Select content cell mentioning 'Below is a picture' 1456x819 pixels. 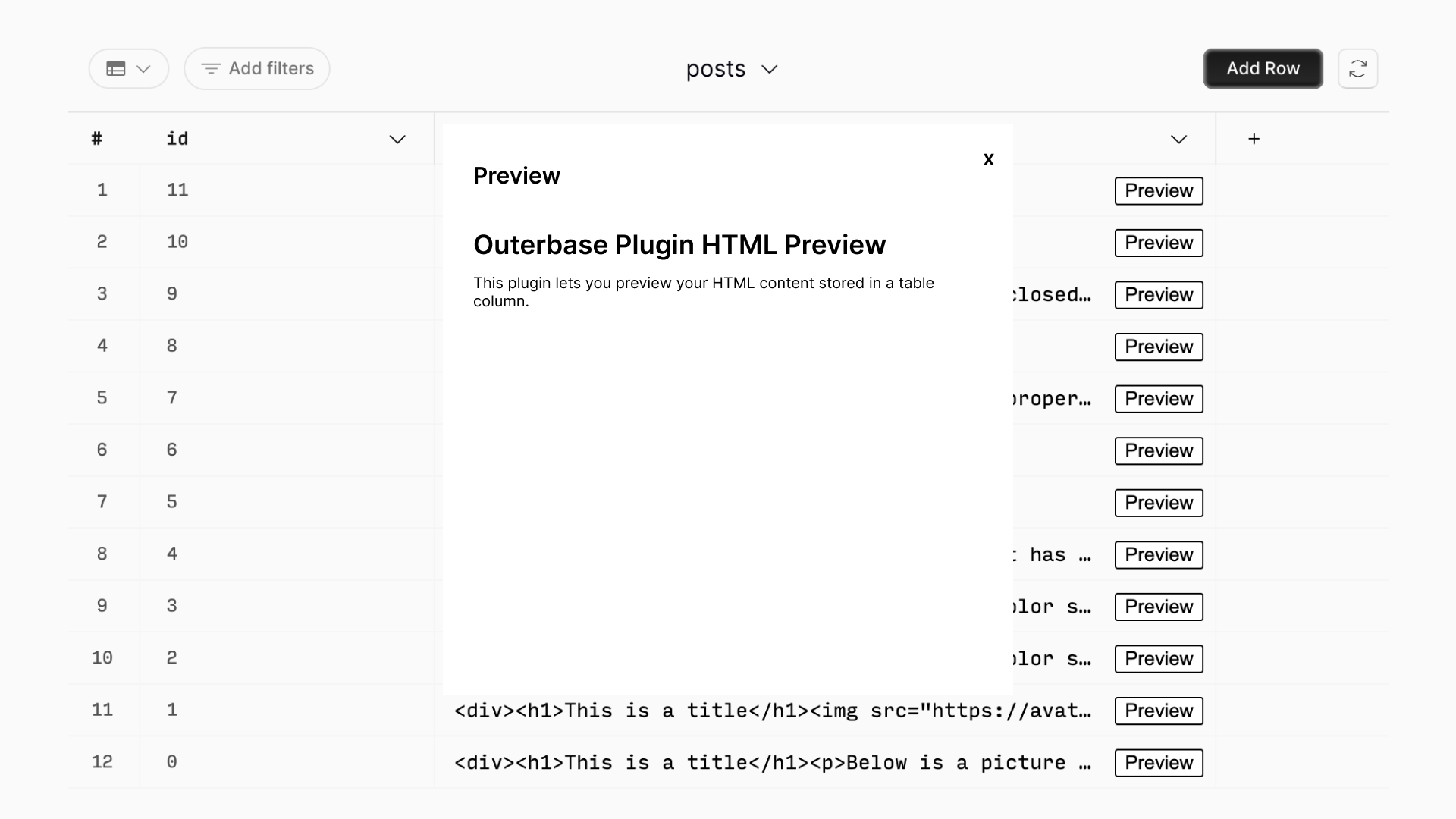coord(773,763)
